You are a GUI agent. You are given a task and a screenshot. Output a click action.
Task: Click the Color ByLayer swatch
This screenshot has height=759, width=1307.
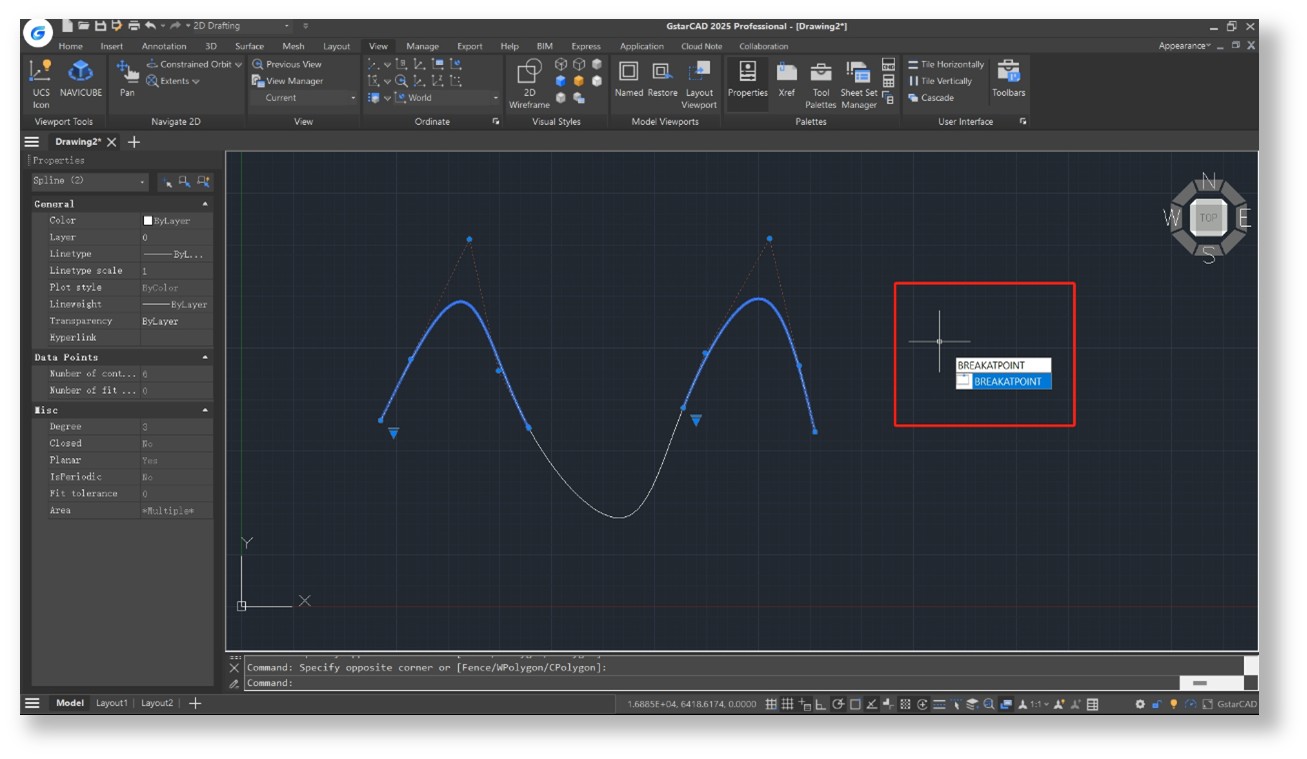pos(148,220)
